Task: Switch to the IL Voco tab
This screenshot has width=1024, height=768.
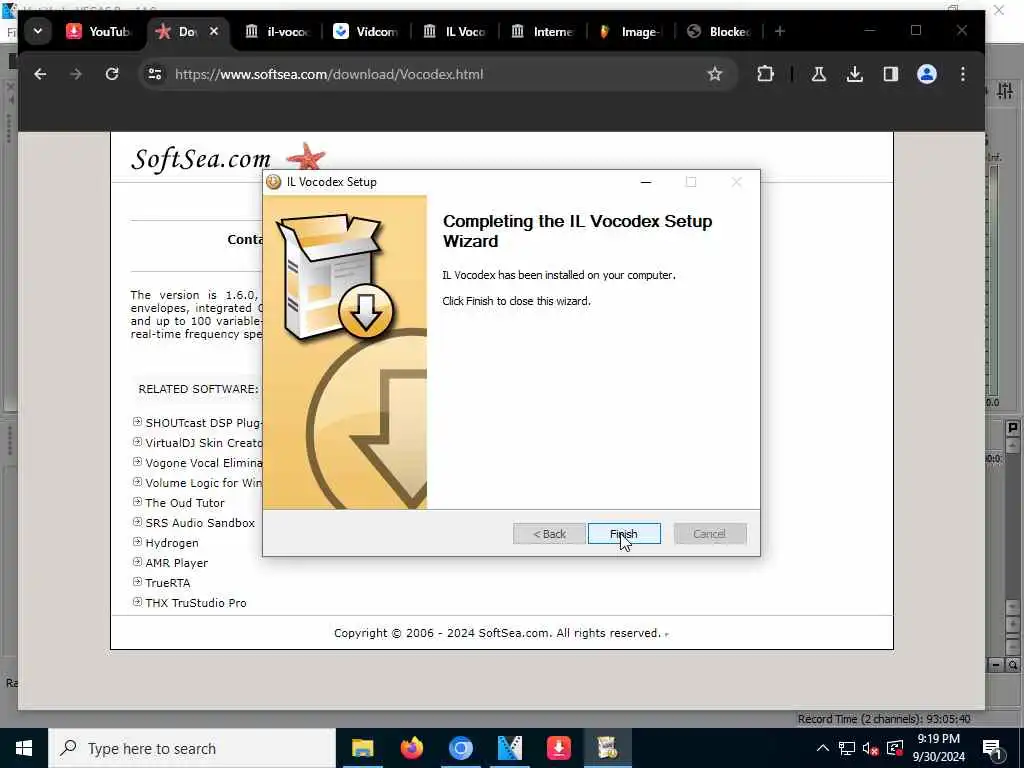Action: click(455, 31)
